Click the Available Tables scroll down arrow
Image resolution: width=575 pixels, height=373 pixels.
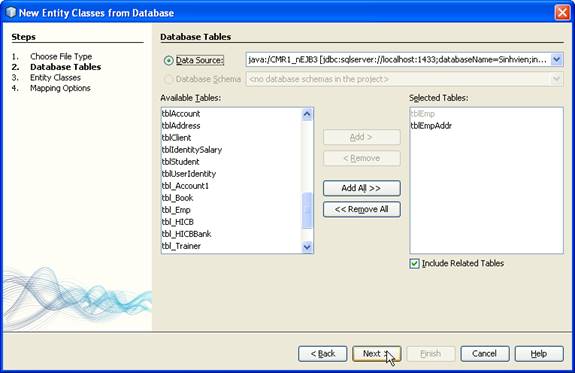click(307, 247)
